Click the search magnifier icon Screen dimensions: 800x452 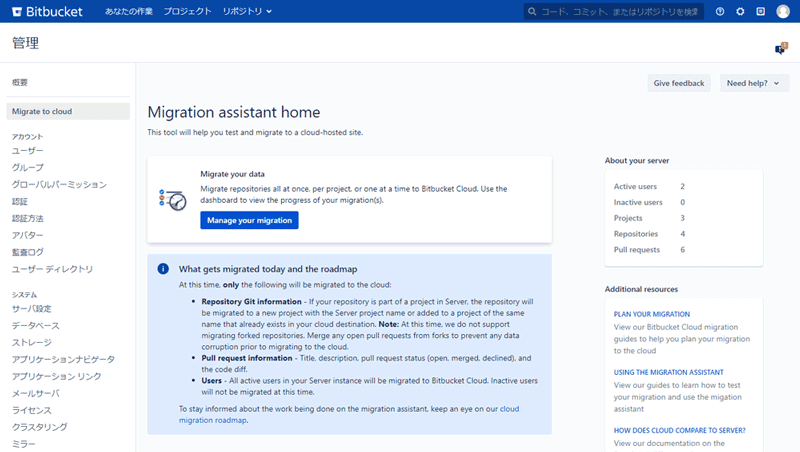[532, 11]
